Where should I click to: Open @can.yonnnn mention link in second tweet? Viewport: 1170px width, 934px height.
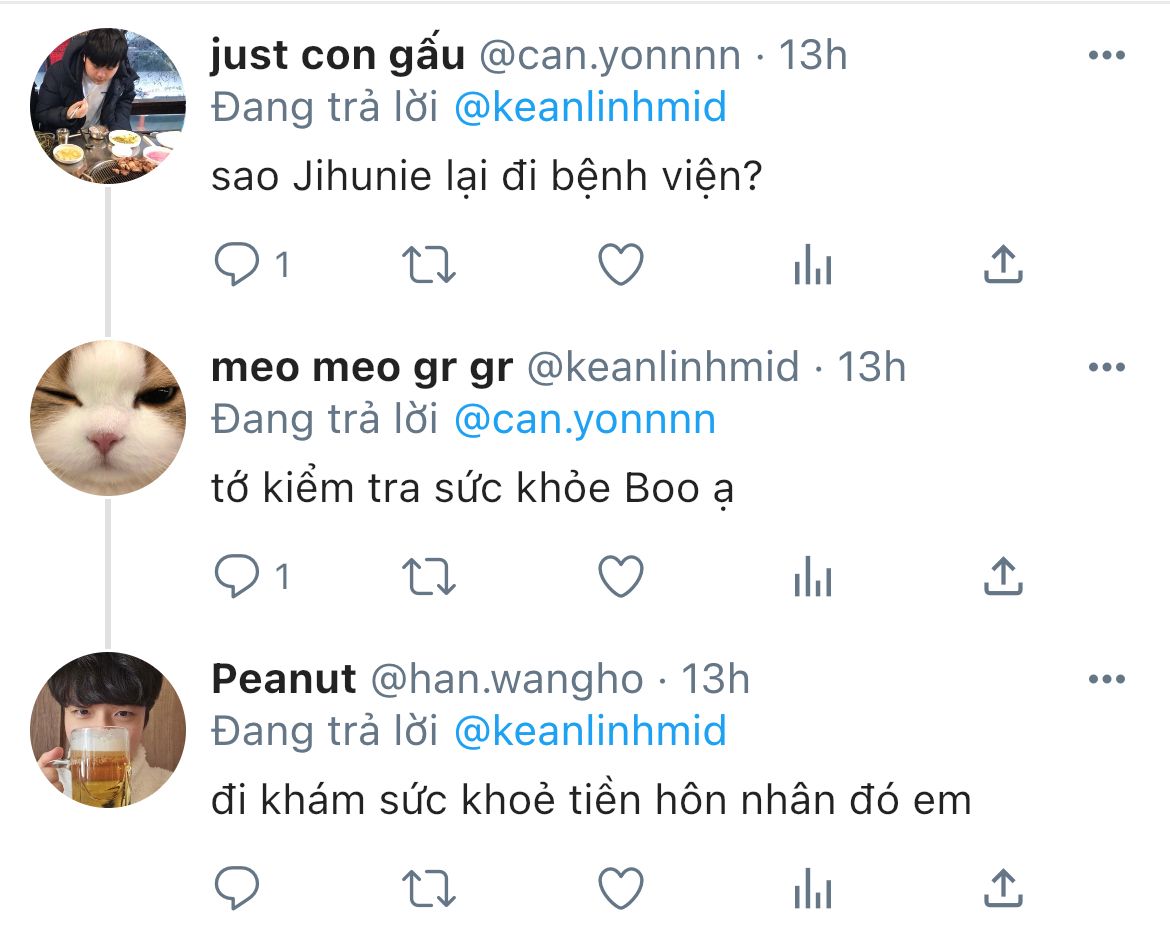pos(585,419)
